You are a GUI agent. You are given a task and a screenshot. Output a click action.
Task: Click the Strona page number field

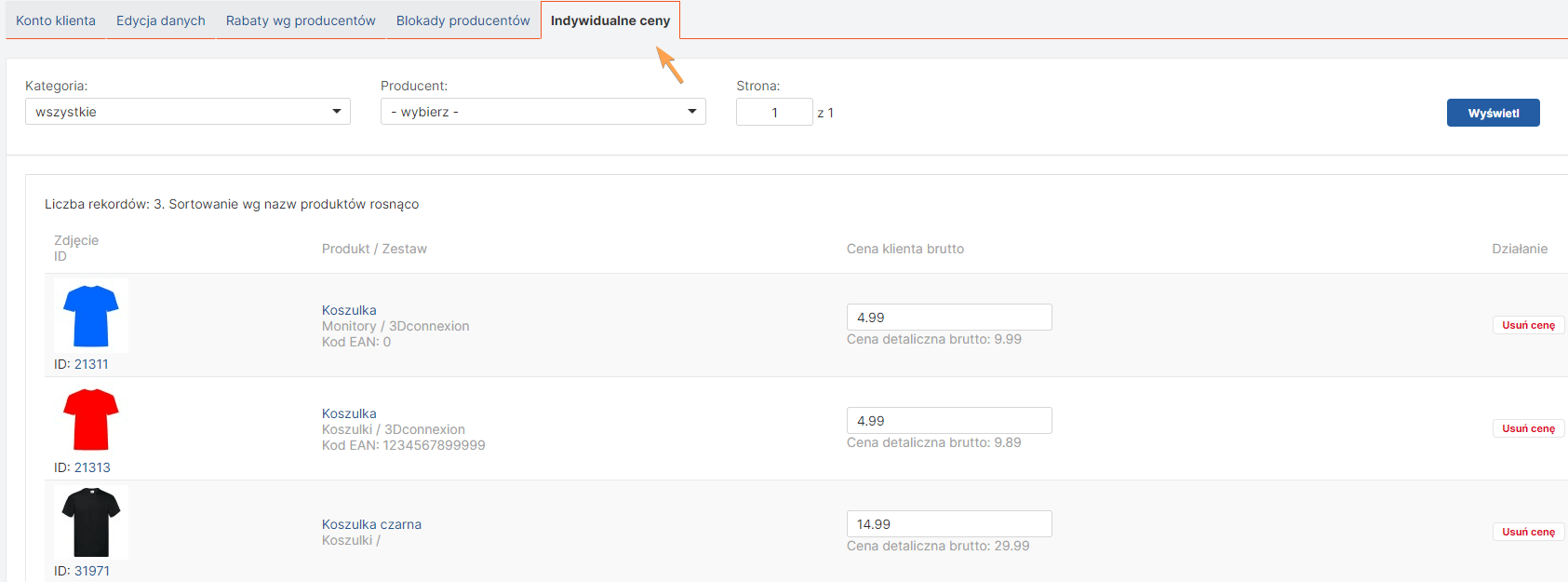pos(773,113)
